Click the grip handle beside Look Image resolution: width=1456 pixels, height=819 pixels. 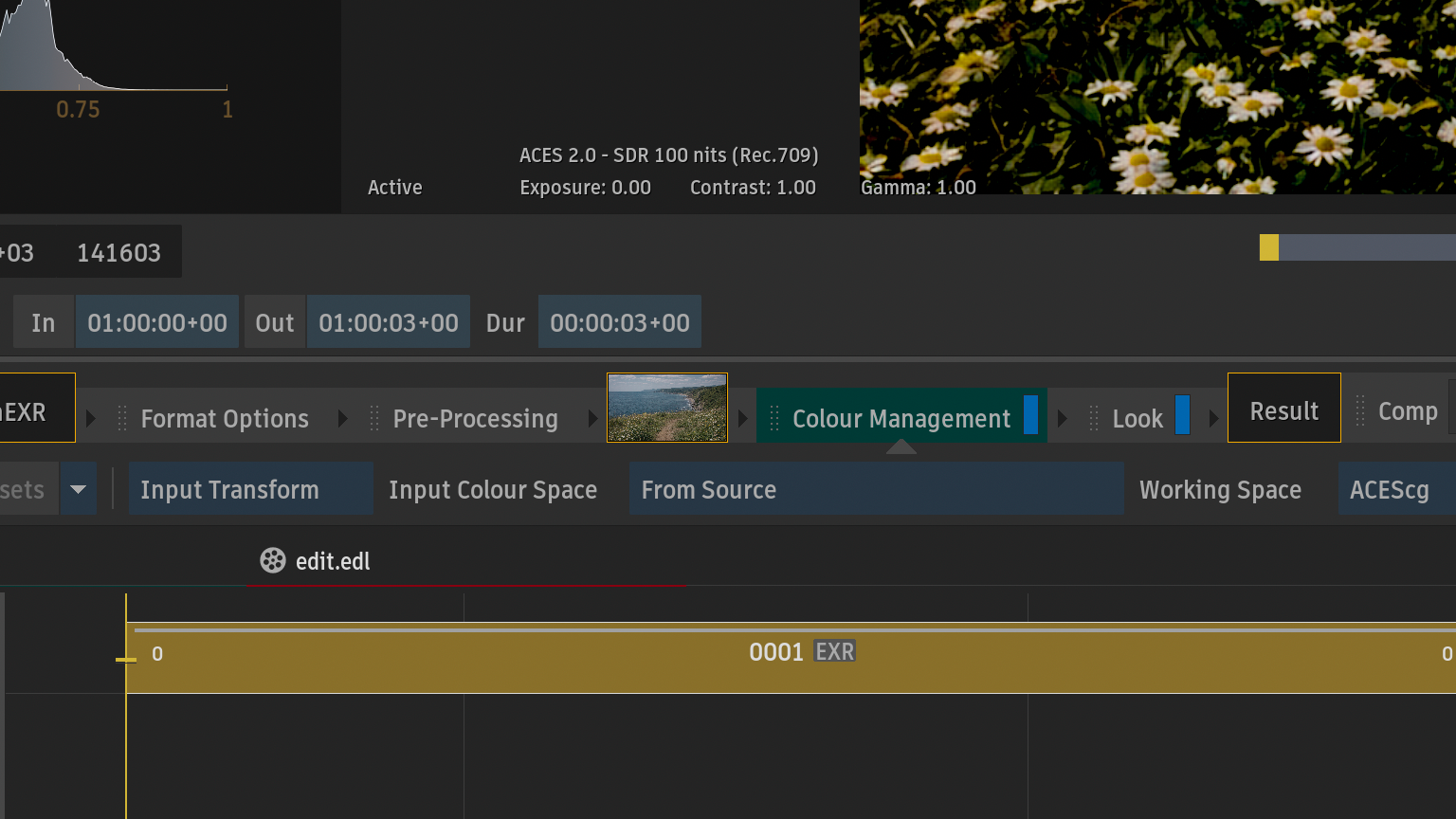pyautogui.click(x=1094, y=418)
